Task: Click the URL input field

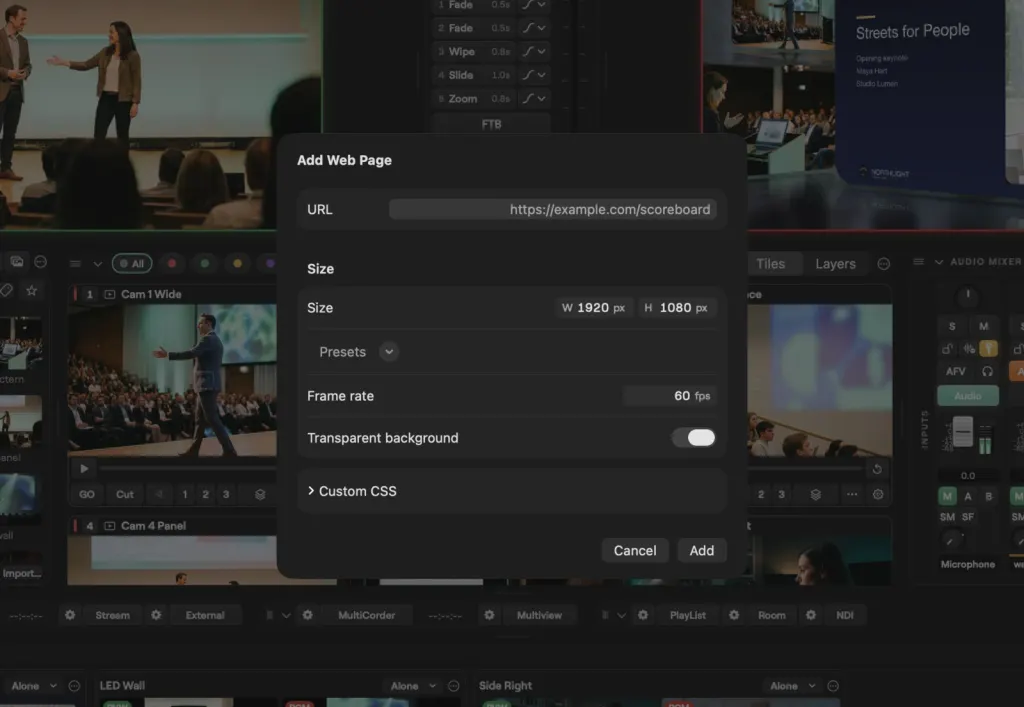Action: (x=552, y=210)
